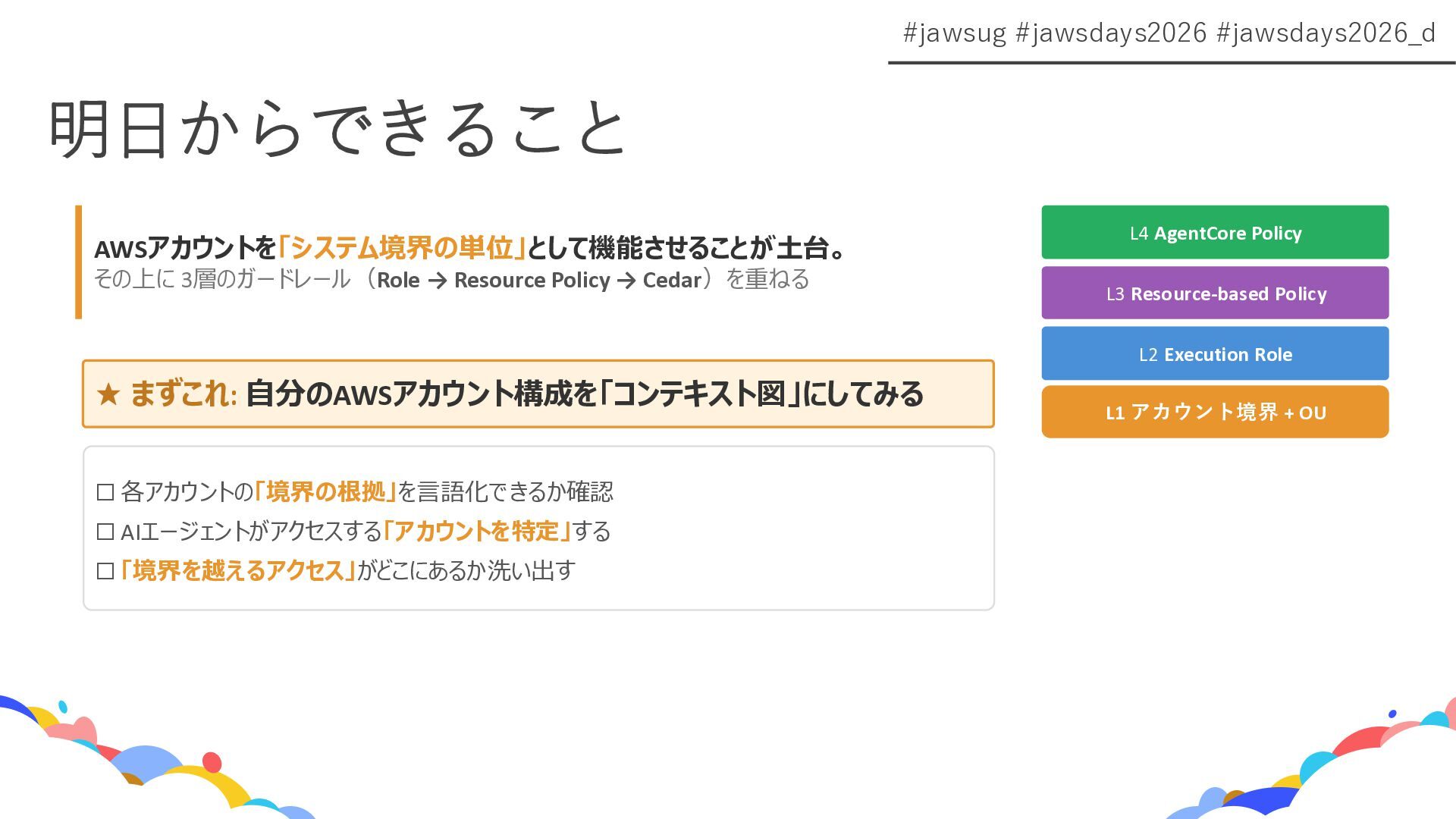Image resolution: width=1456 pixels, height=819 pixels.
Task: Click the arrow between Resource Policy and Cedar
Action: pos(626,281)
